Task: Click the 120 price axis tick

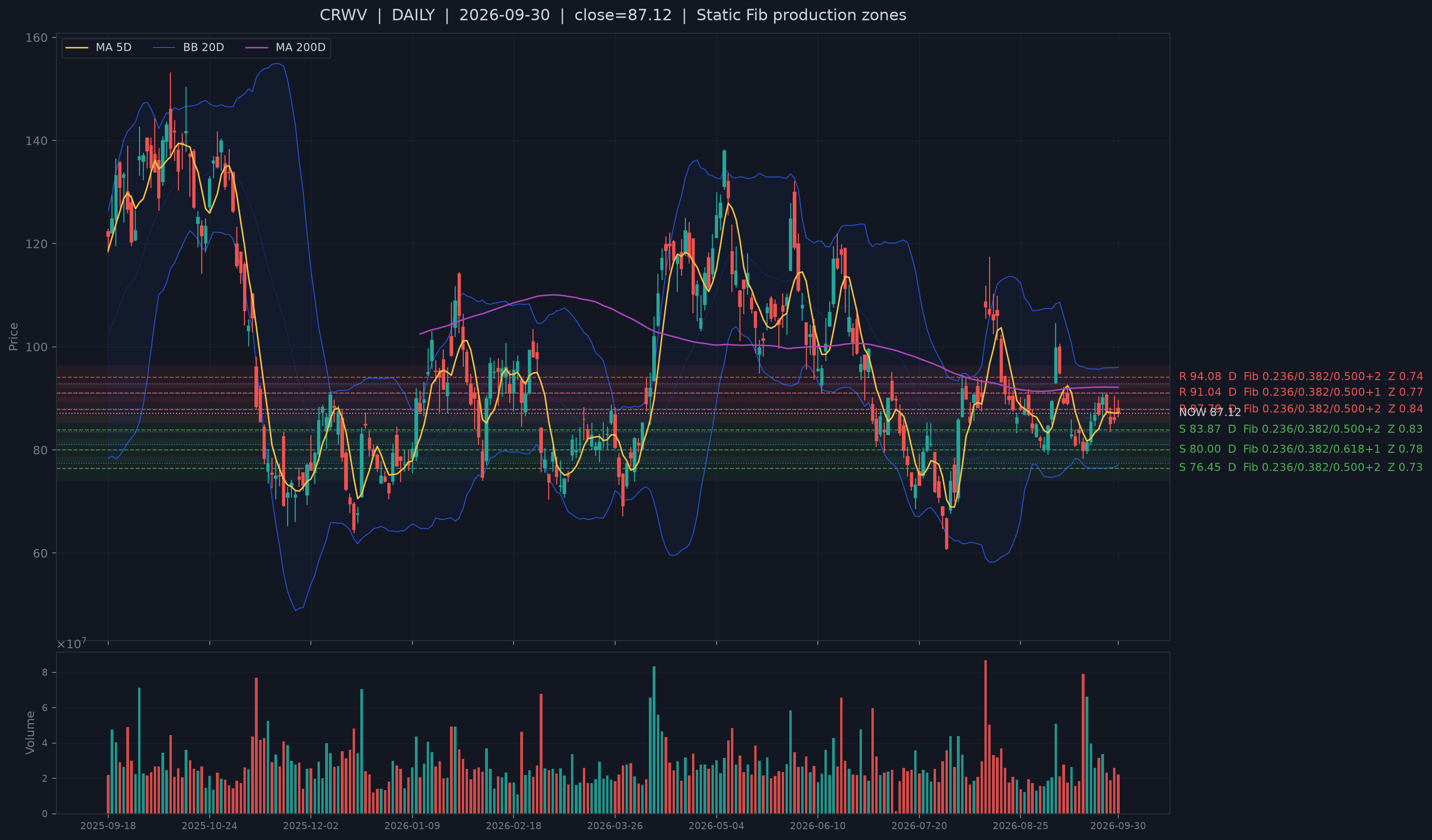Action: pos(37,244)
